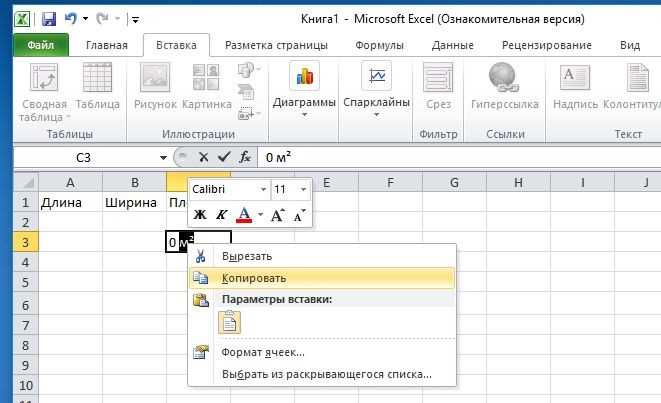Image resolution: width=661 pixels, height=403 pixels.
Task: Switch to the Вид tab
Action: click(630, 45)
